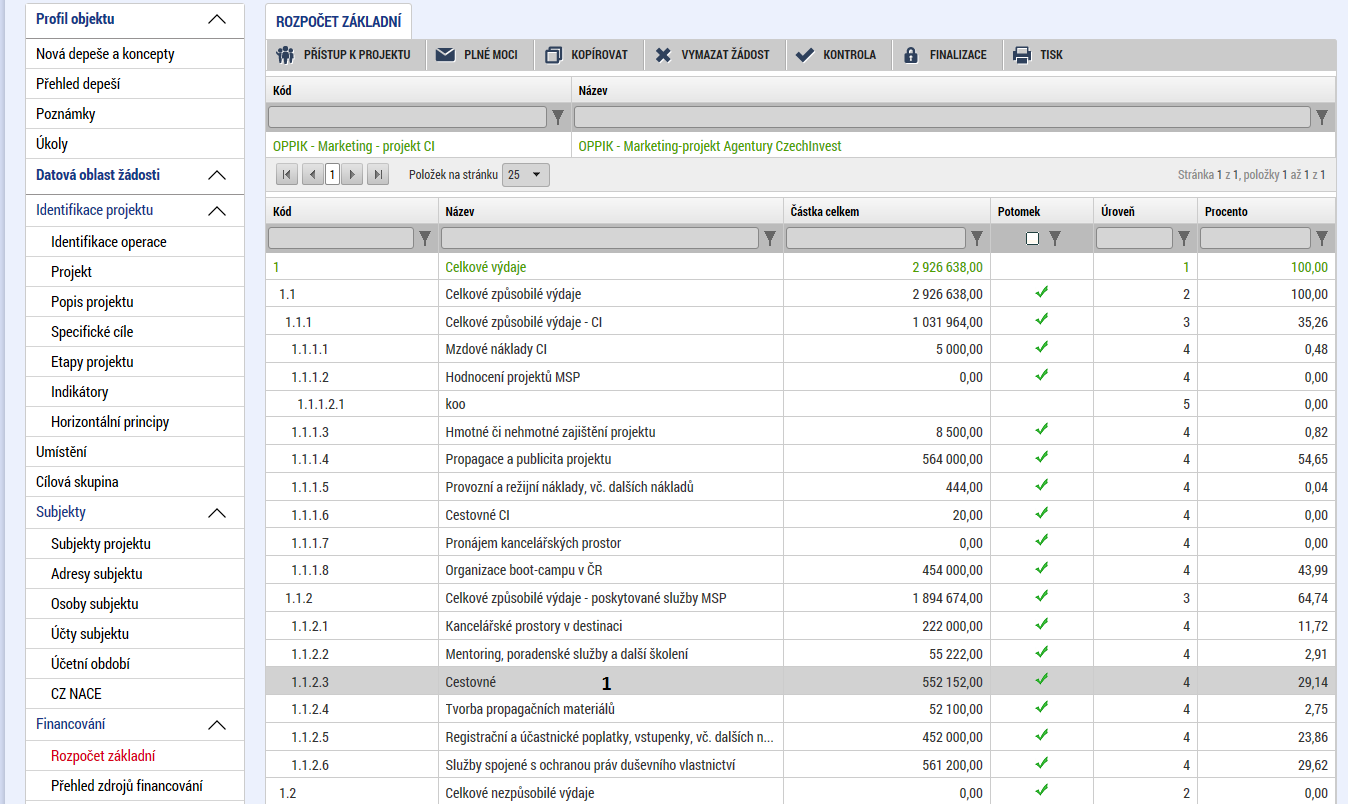Sort by Částka celkem column header
Screen dimensions: 1348x804
825,212
